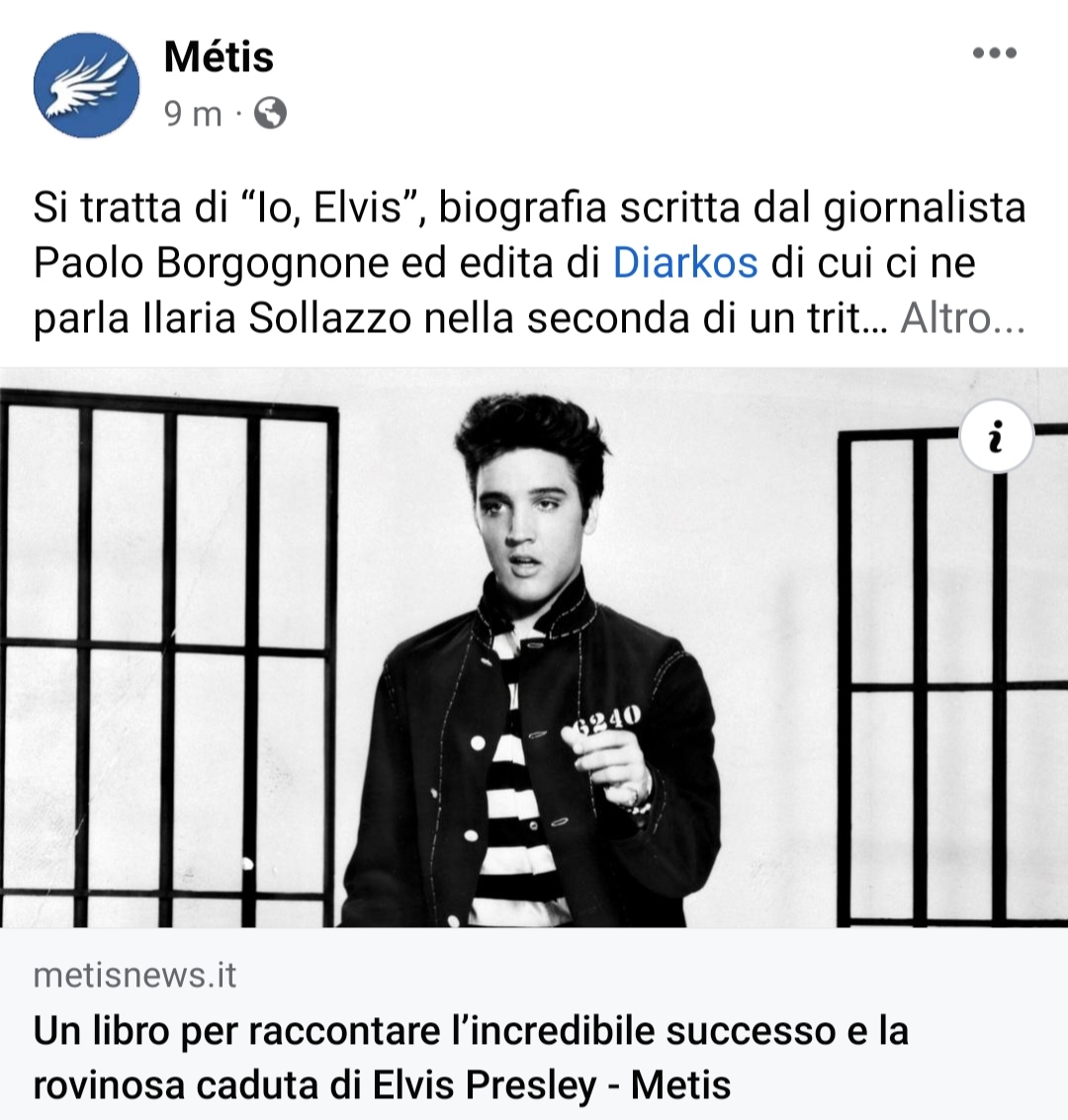This screenshot has width=1068, height=1120.
Task: Open the Métis page profile picture
Action: click(x=86, y=85)
